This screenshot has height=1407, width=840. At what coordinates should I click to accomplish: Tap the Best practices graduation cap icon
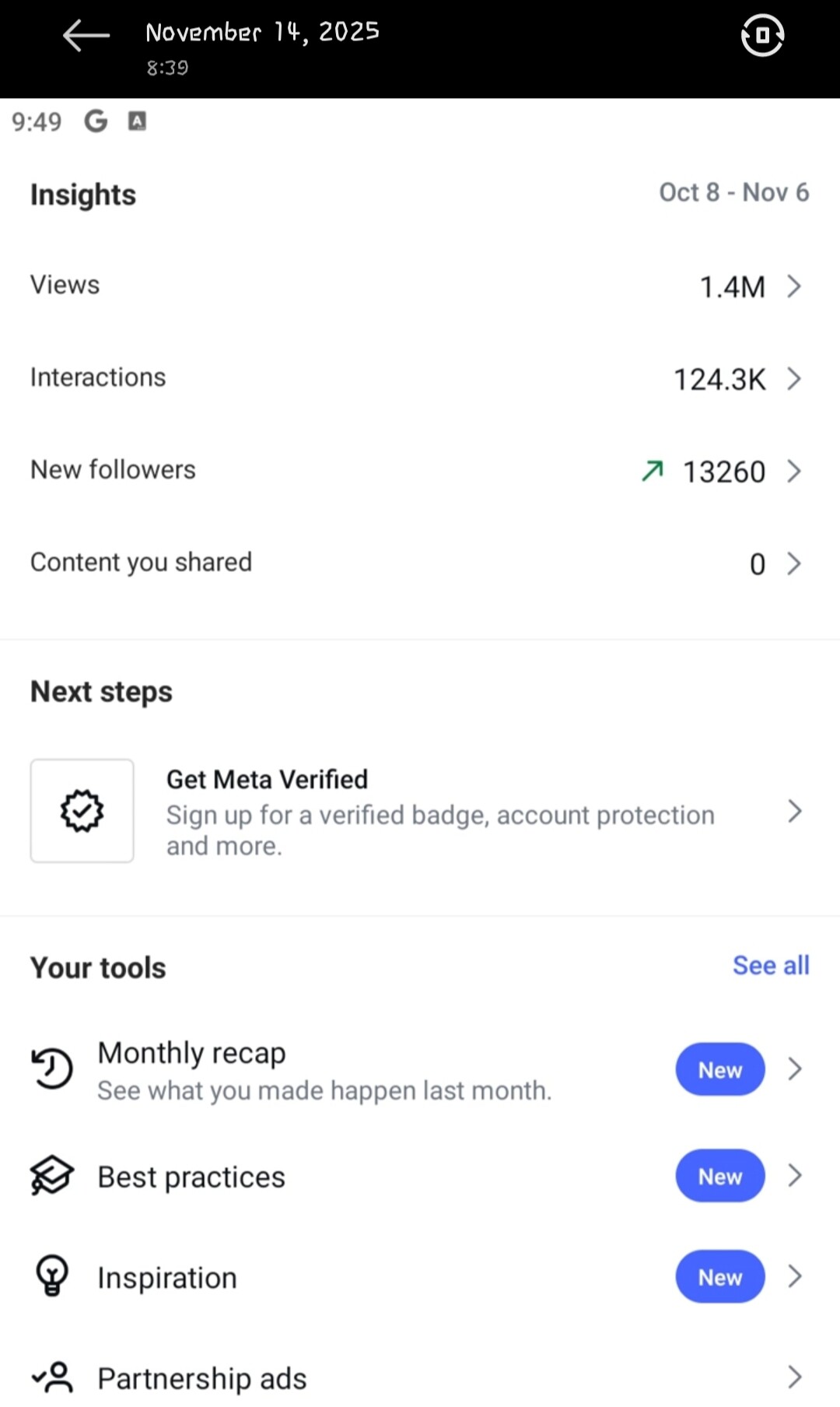pos(52,1176)
